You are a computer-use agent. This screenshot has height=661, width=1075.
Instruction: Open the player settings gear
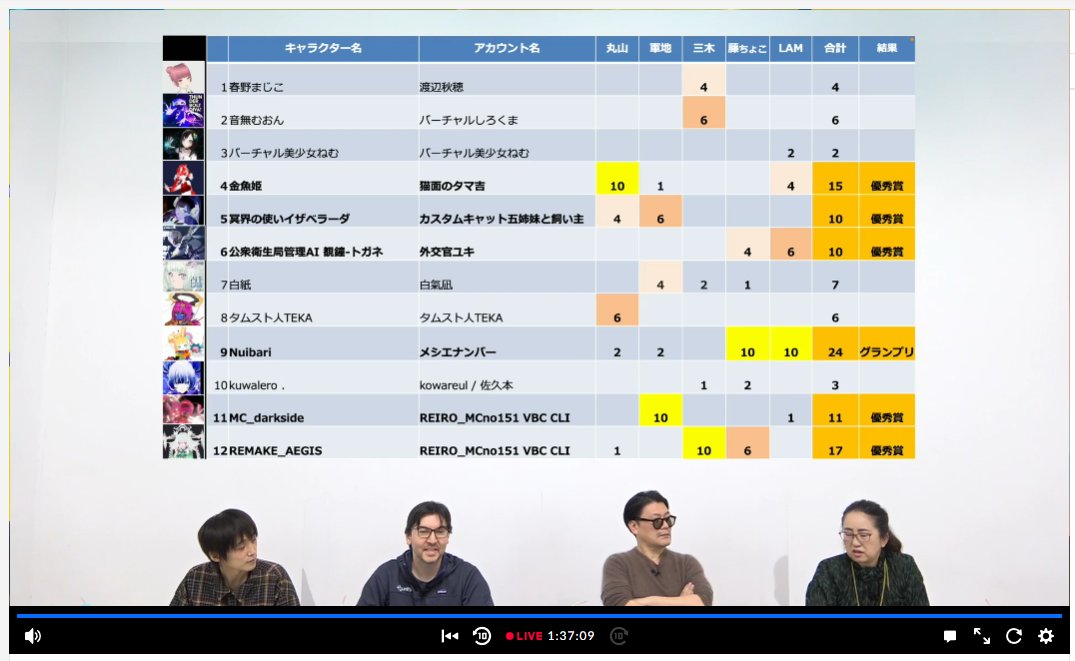[1046, 636]
